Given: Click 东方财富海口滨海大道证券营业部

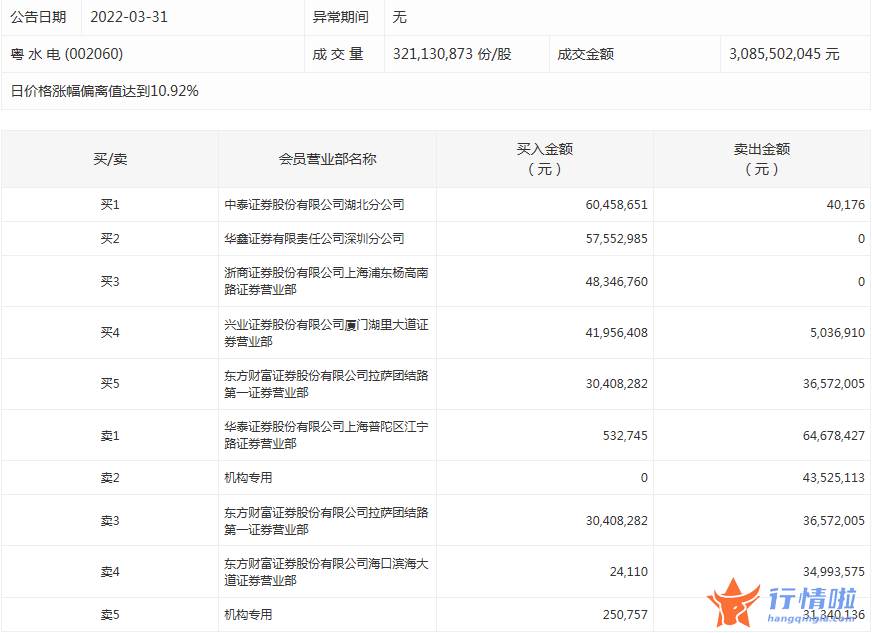Looking at the screenshot, I should (326, 572).
